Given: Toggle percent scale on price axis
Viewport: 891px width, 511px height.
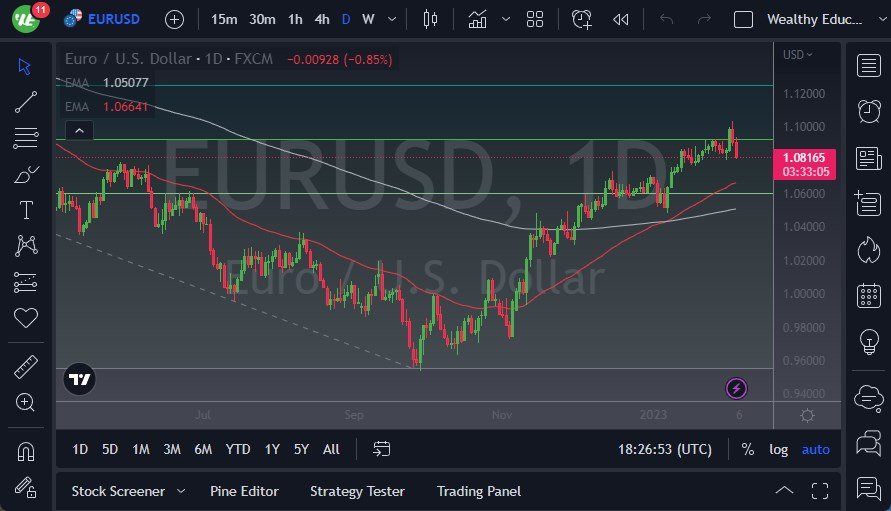Looking at the screenshot, I should click(747, 449).
